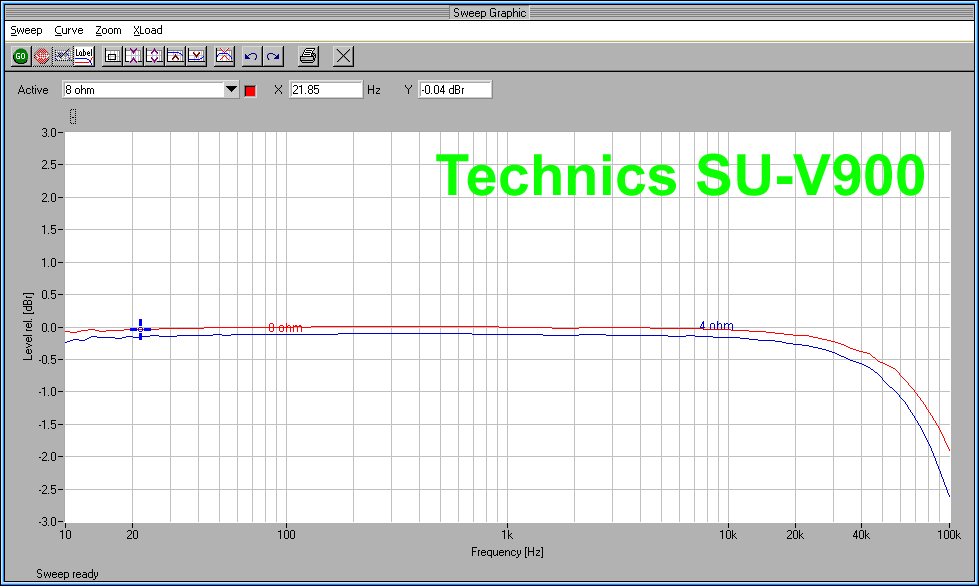The image size is (979, 586).
Task: Select the zoom area rectangle tool
Action: 112,56
